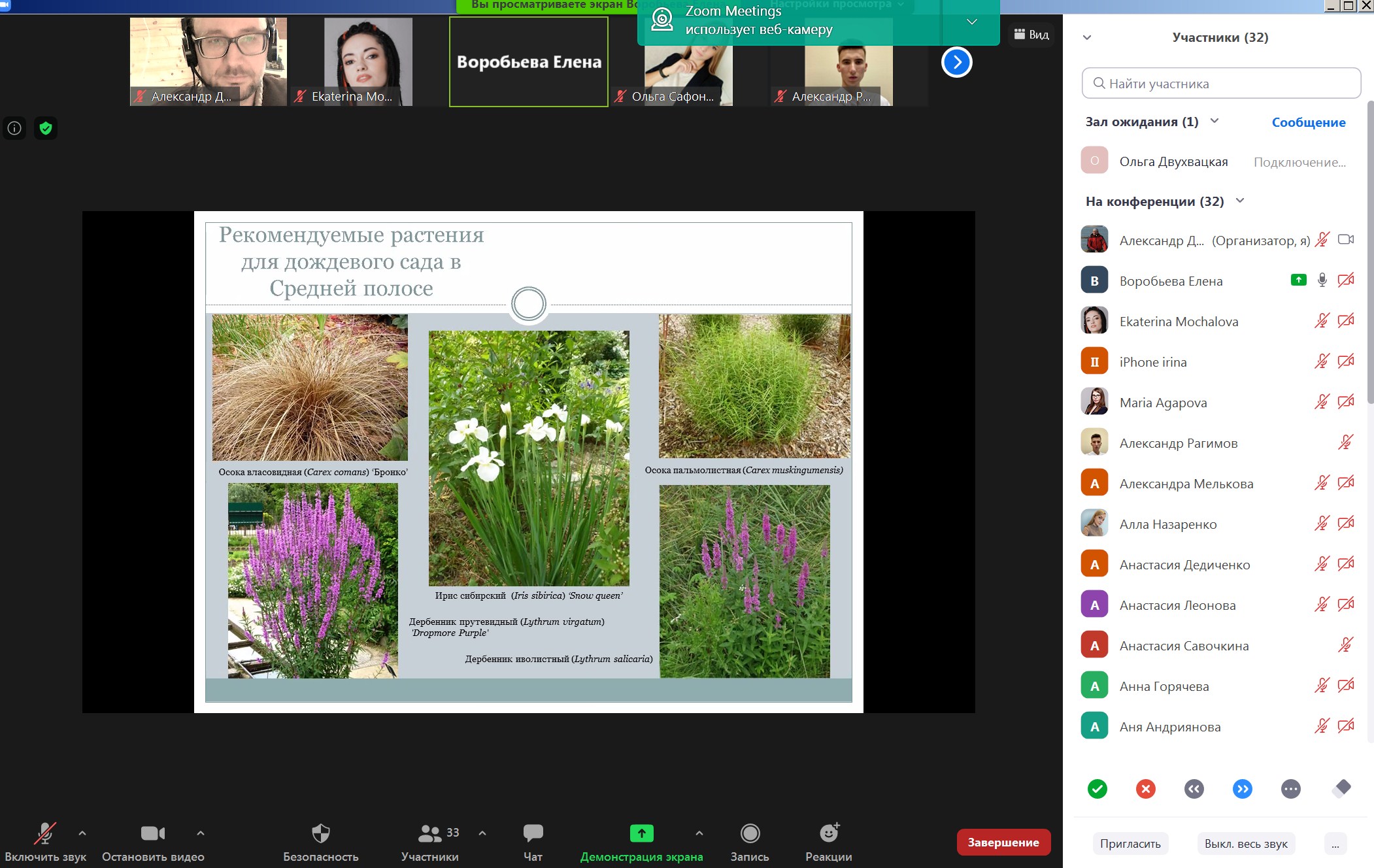Viewport: 1374px width, 868px height.
Task: Stop camera with Остановить видео
Action: coord(153,843)
